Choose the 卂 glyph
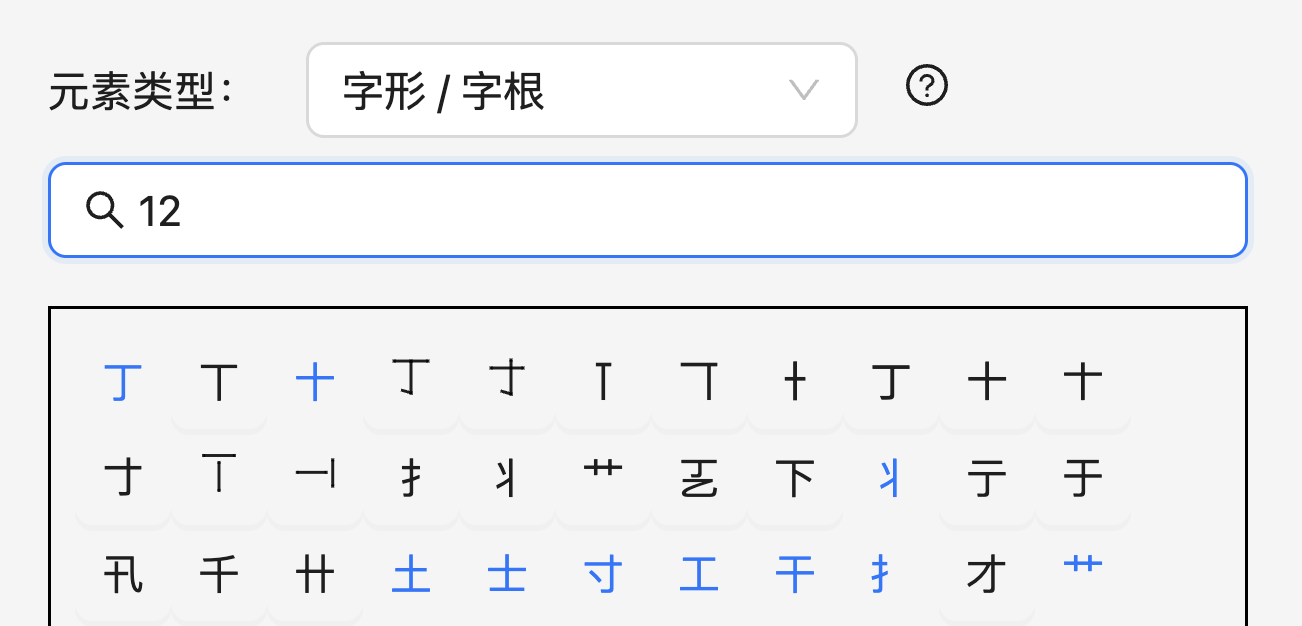This screenshot has height=626, width=1302. click(x=123, y=575)
